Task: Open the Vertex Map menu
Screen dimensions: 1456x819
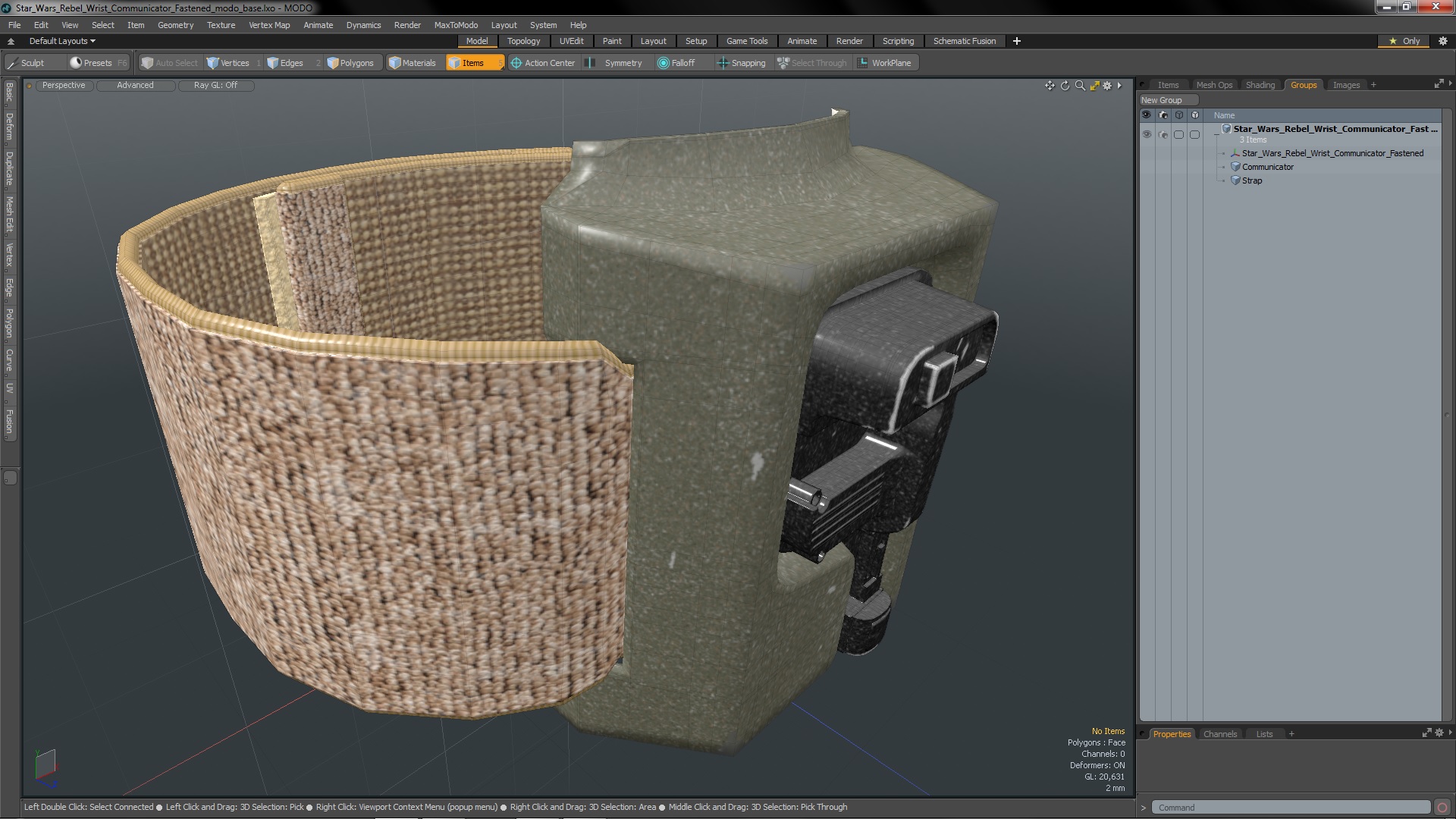Action: click(269, 25)
